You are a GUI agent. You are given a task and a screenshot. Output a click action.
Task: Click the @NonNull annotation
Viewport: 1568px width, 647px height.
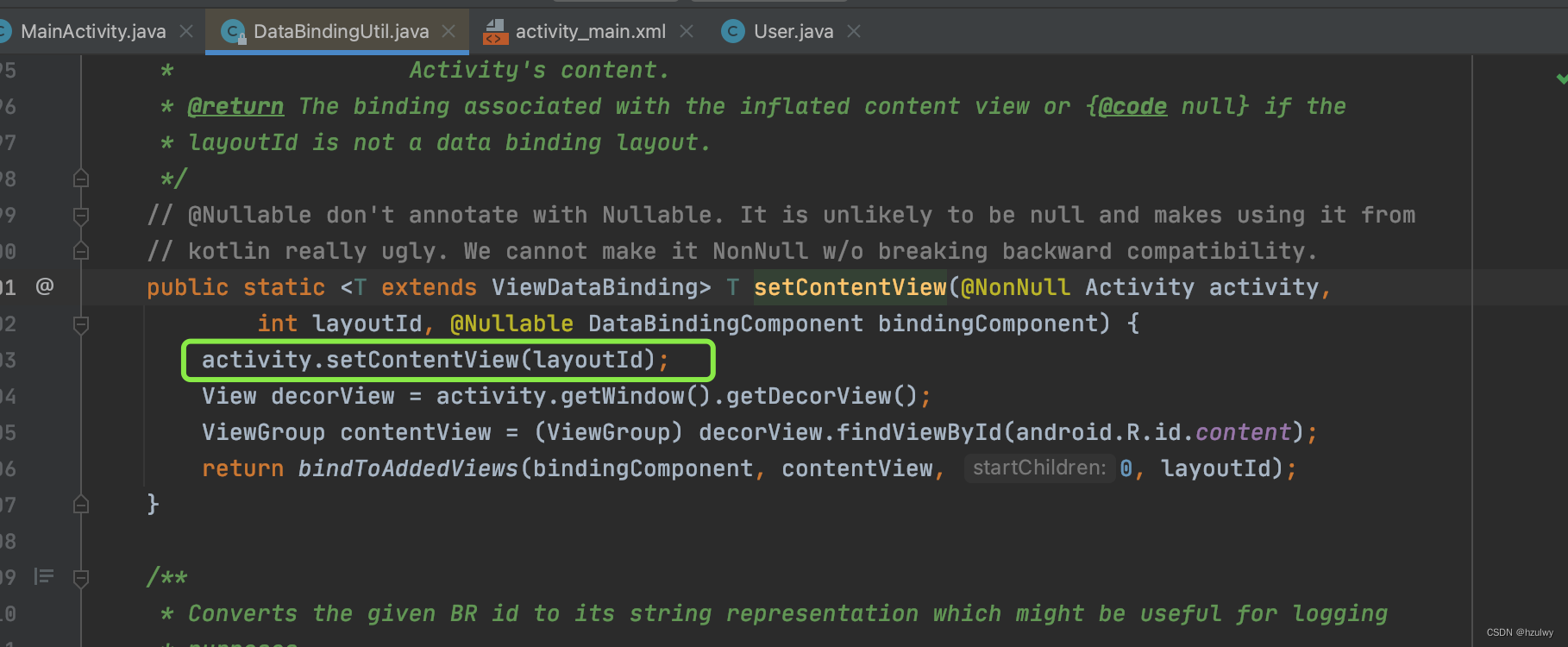tap(1016, 287)
